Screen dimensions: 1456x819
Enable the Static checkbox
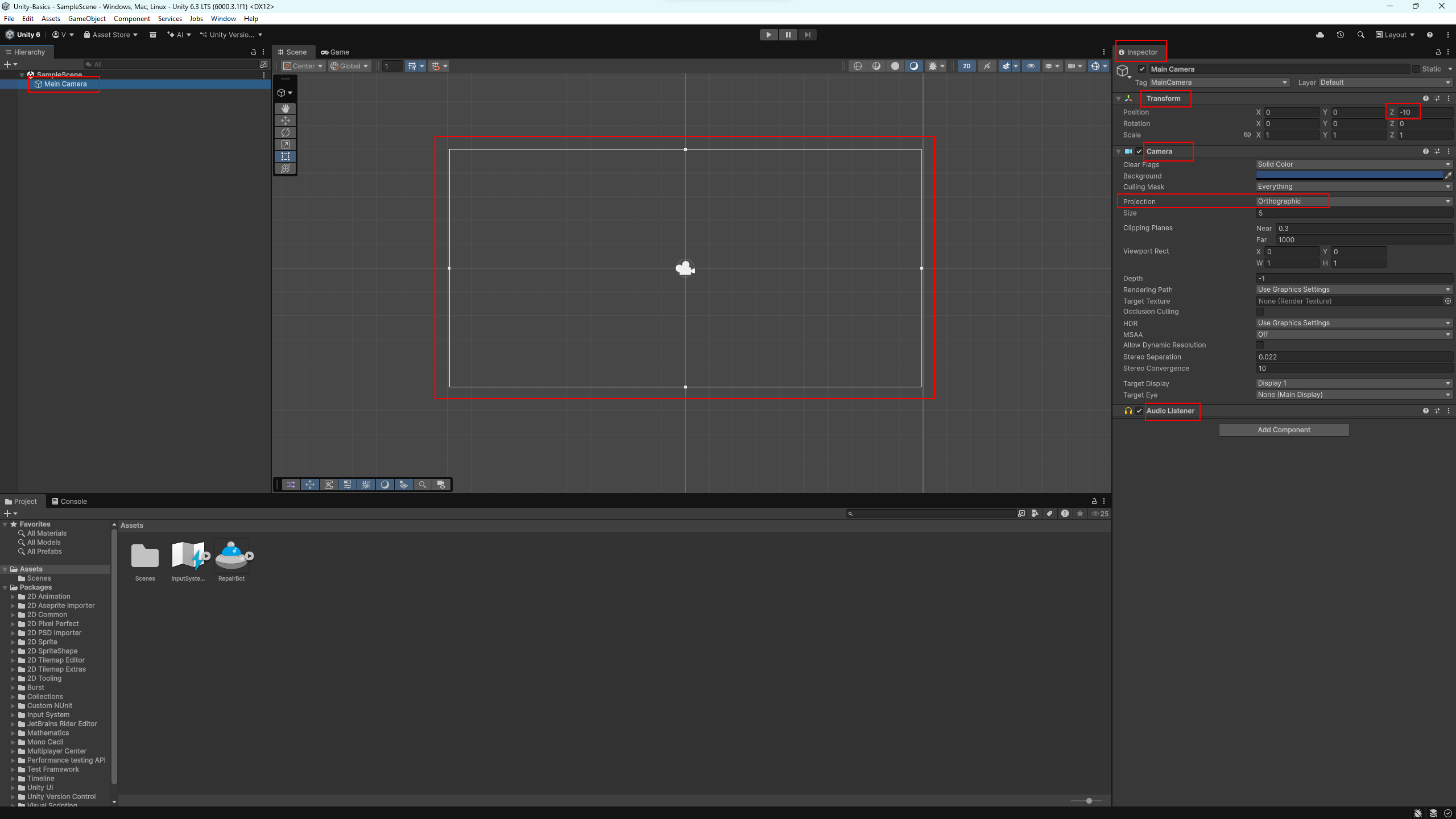pos(1416,69)
